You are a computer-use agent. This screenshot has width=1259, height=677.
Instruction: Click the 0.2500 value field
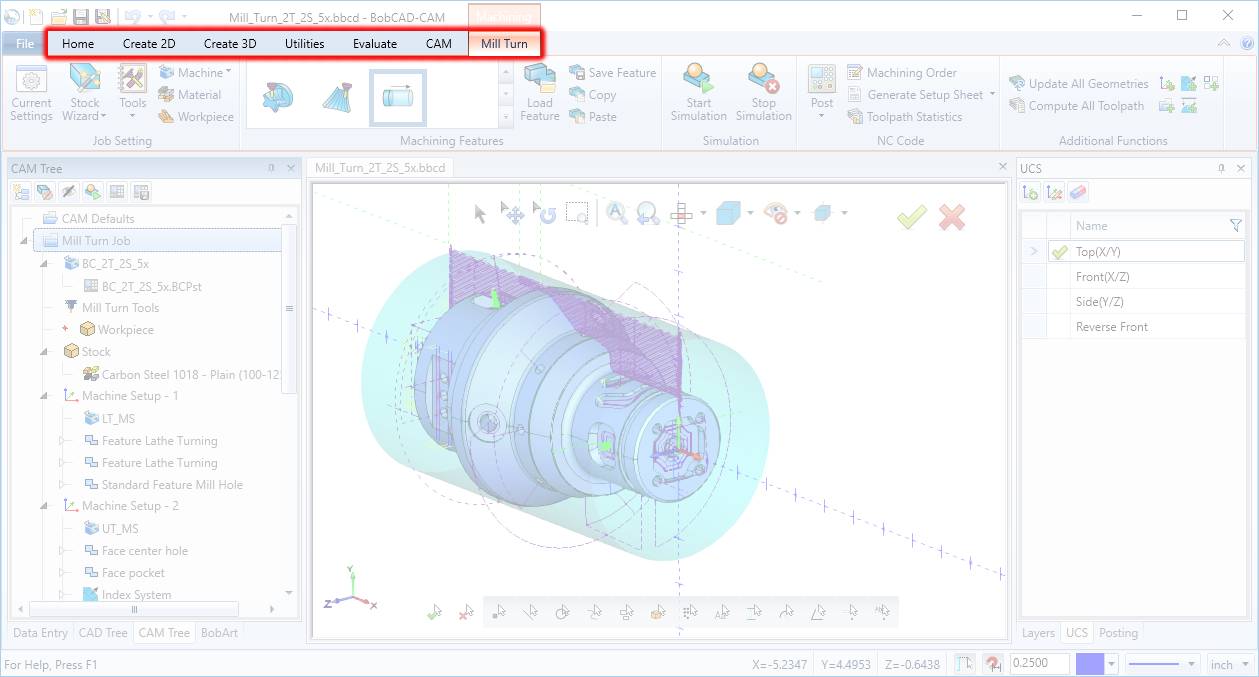tap(1039, 664)
